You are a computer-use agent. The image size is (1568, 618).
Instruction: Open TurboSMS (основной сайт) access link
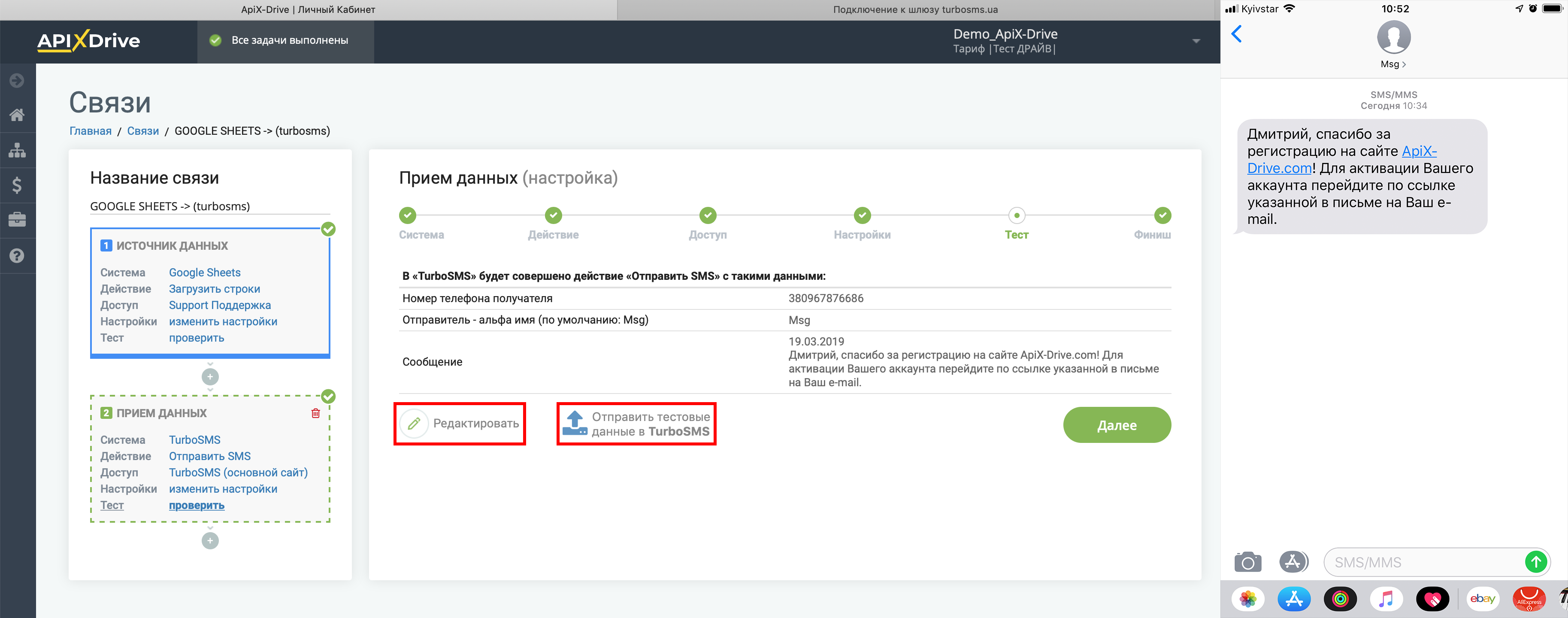pyautogui.click(x=238, y=473)
